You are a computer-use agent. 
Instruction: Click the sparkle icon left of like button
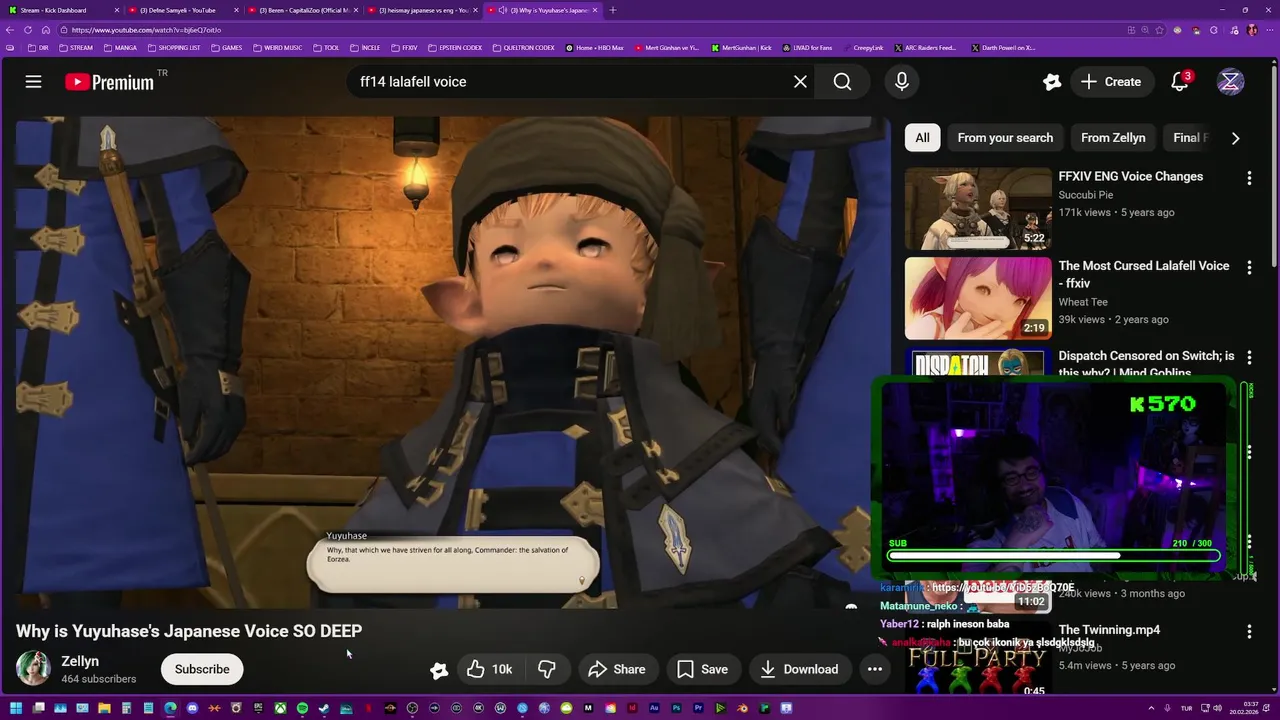click(439, 670)
